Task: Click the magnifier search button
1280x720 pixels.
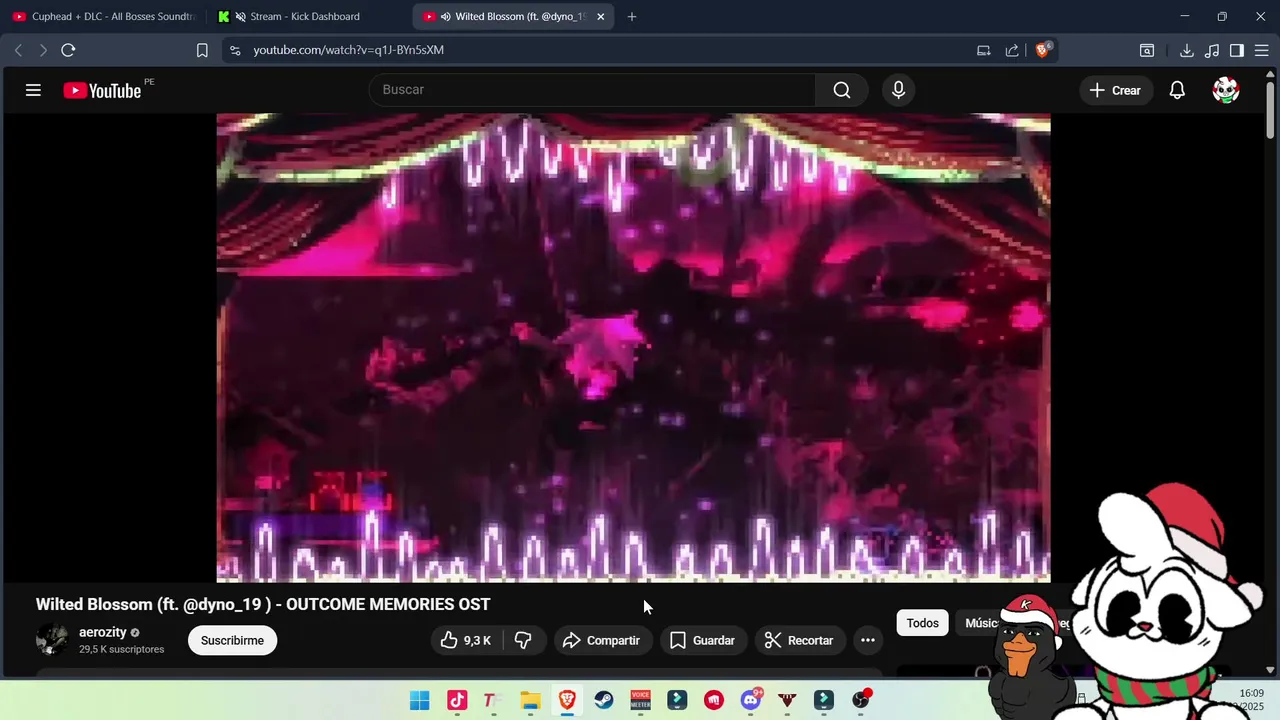Action: [842, 90]
